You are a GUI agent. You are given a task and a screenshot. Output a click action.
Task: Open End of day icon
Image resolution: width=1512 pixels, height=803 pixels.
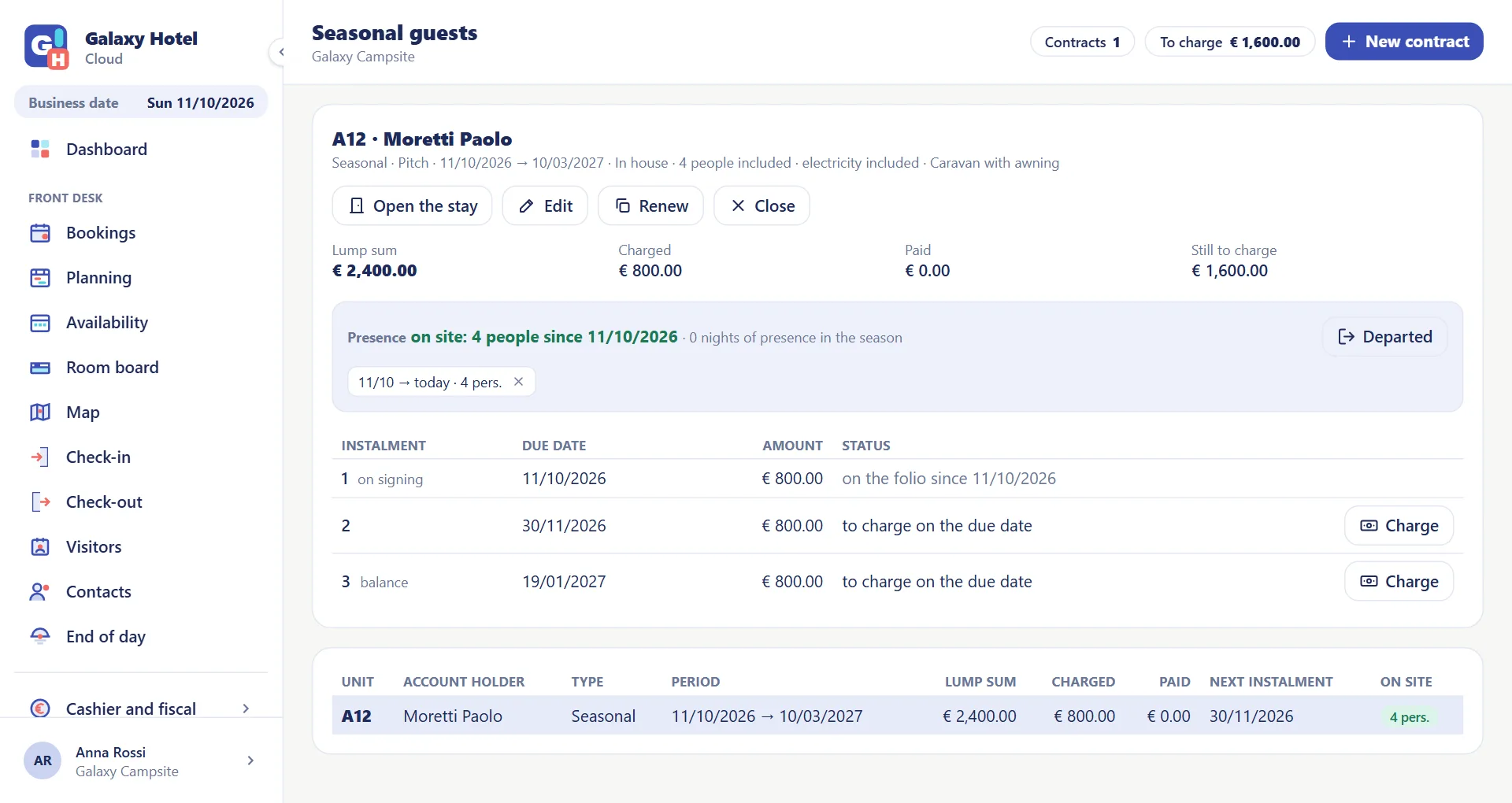coord(40,637)
